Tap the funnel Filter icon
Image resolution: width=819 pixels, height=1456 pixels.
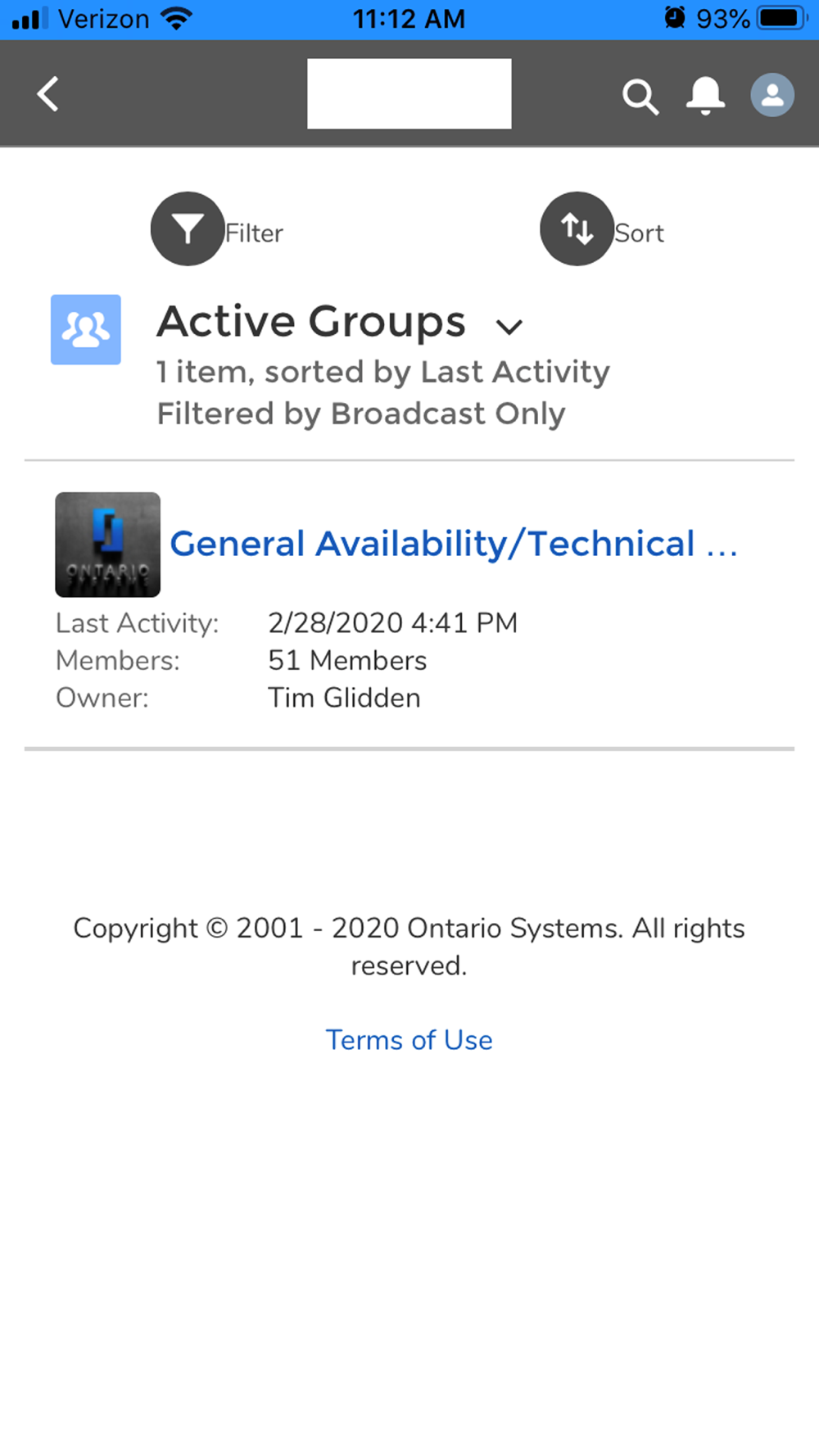[188, 228]
